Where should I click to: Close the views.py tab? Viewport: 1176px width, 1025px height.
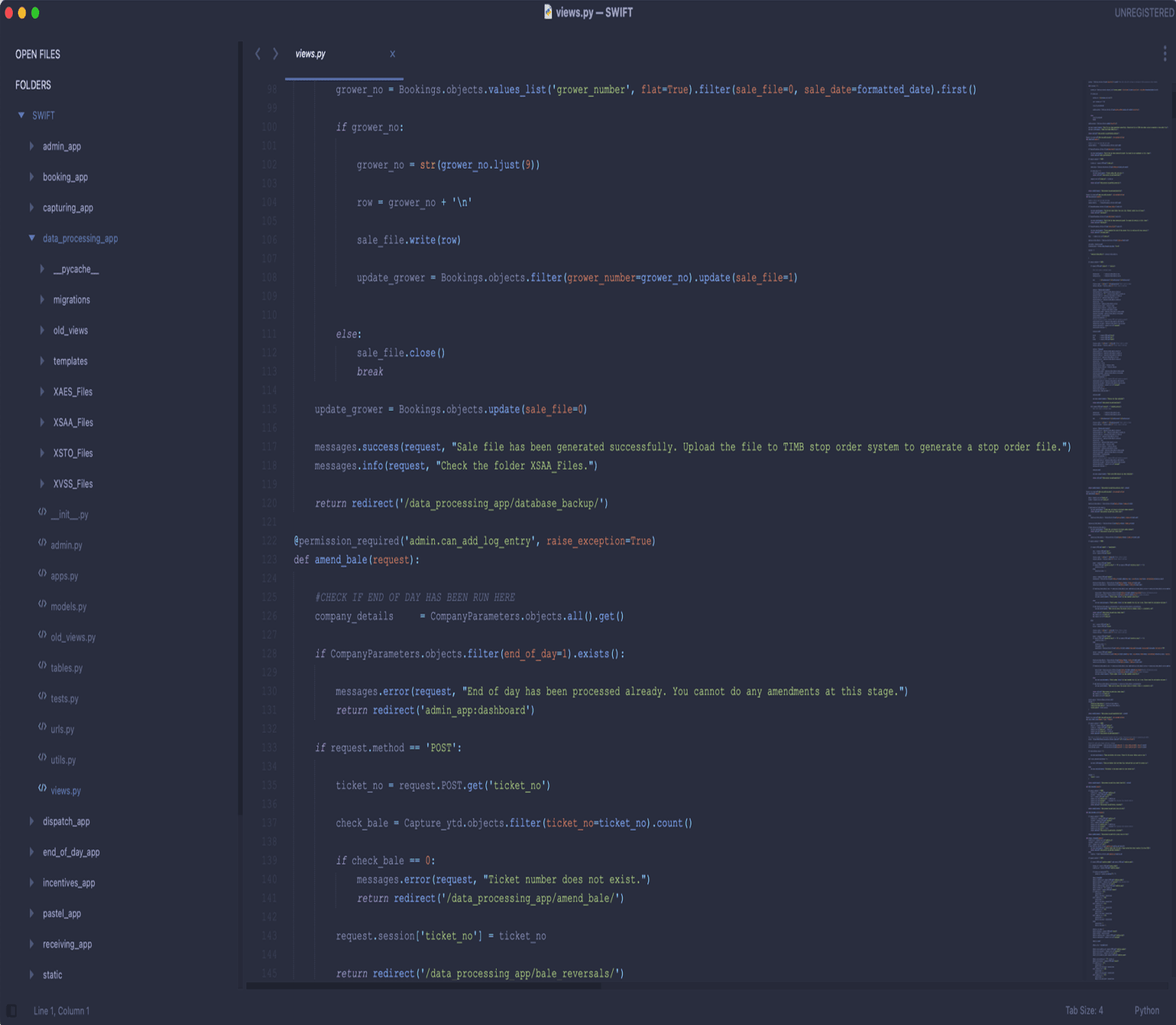point(392,54)
